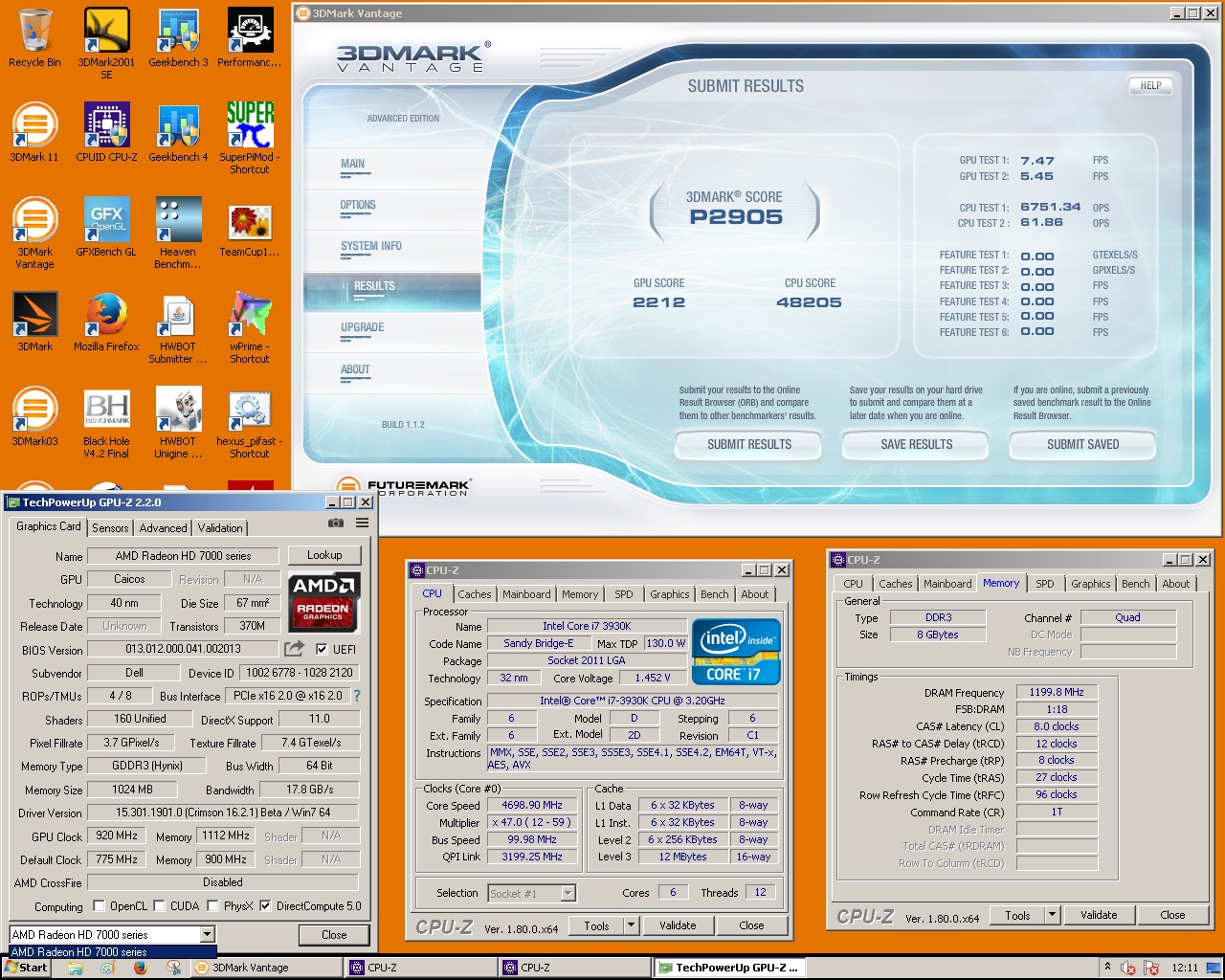Open the Recycle Bin desktop icon
Image resolution: width=1225 pixels, height=980 pixels.
[x=34, y=38]
